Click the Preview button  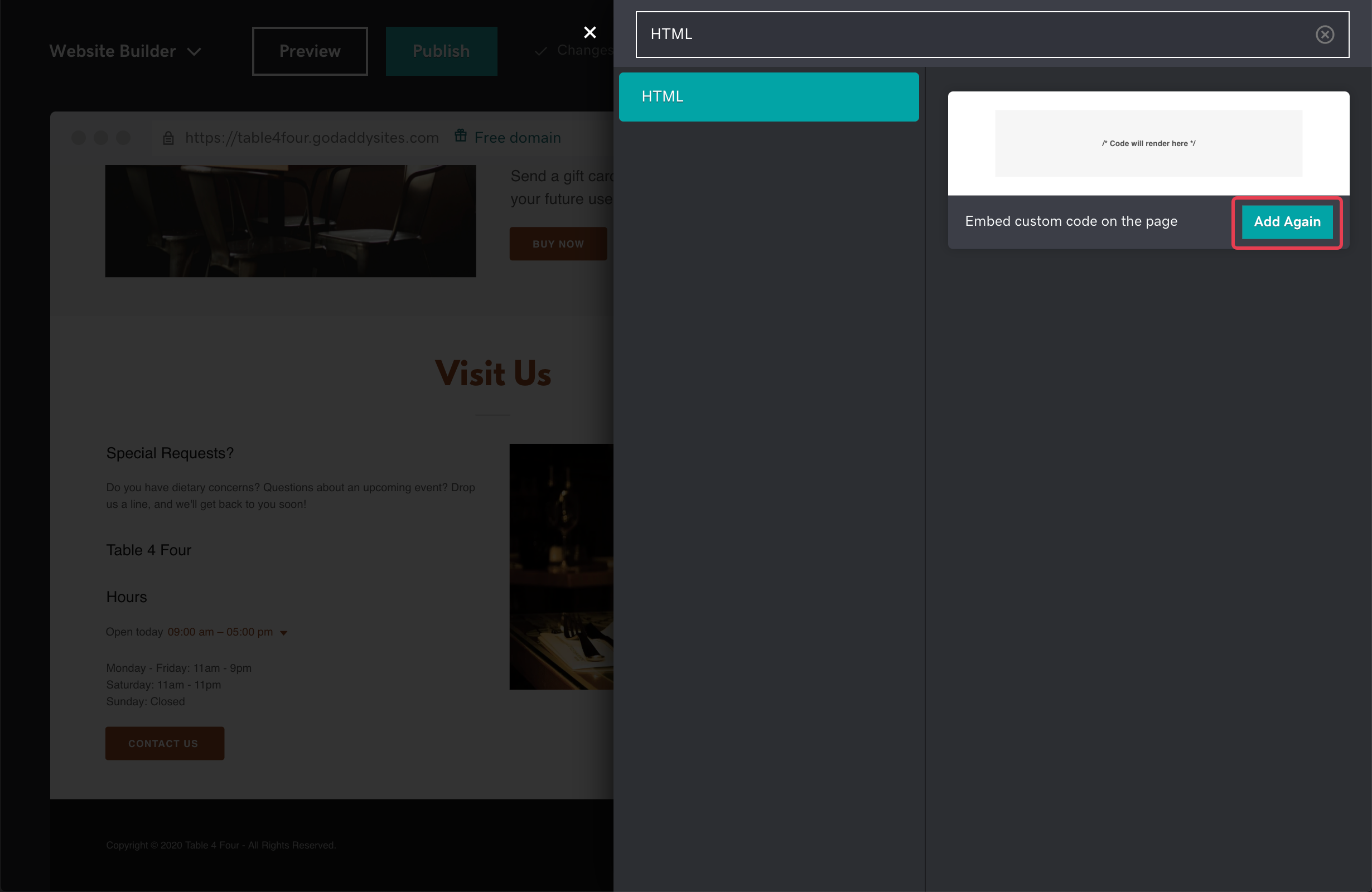(x=309, y=51)
